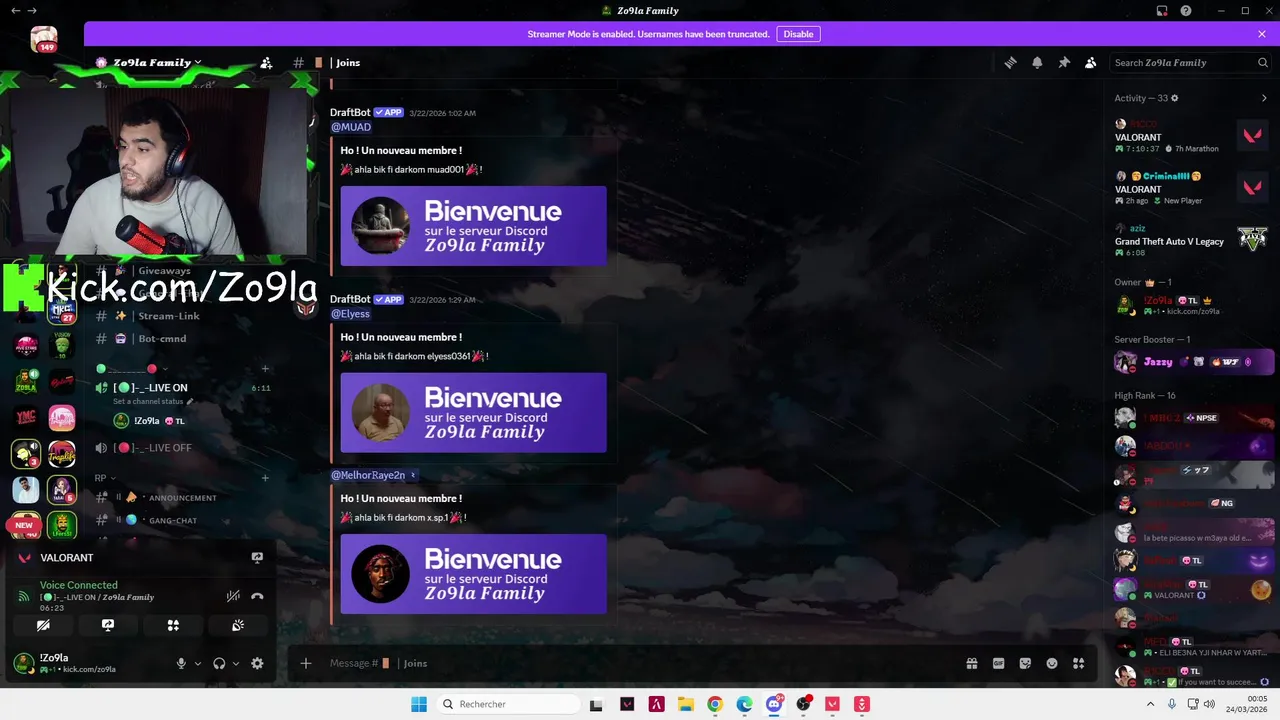
Task: Open the input device dropdown arrow
Action: (197, 663)
